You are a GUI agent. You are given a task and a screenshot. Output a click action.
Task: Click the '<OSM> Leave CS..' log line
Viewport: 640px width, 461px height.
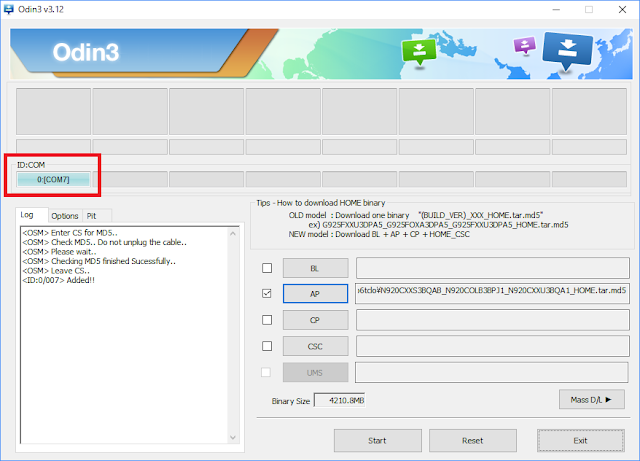(x=56, y=271)
